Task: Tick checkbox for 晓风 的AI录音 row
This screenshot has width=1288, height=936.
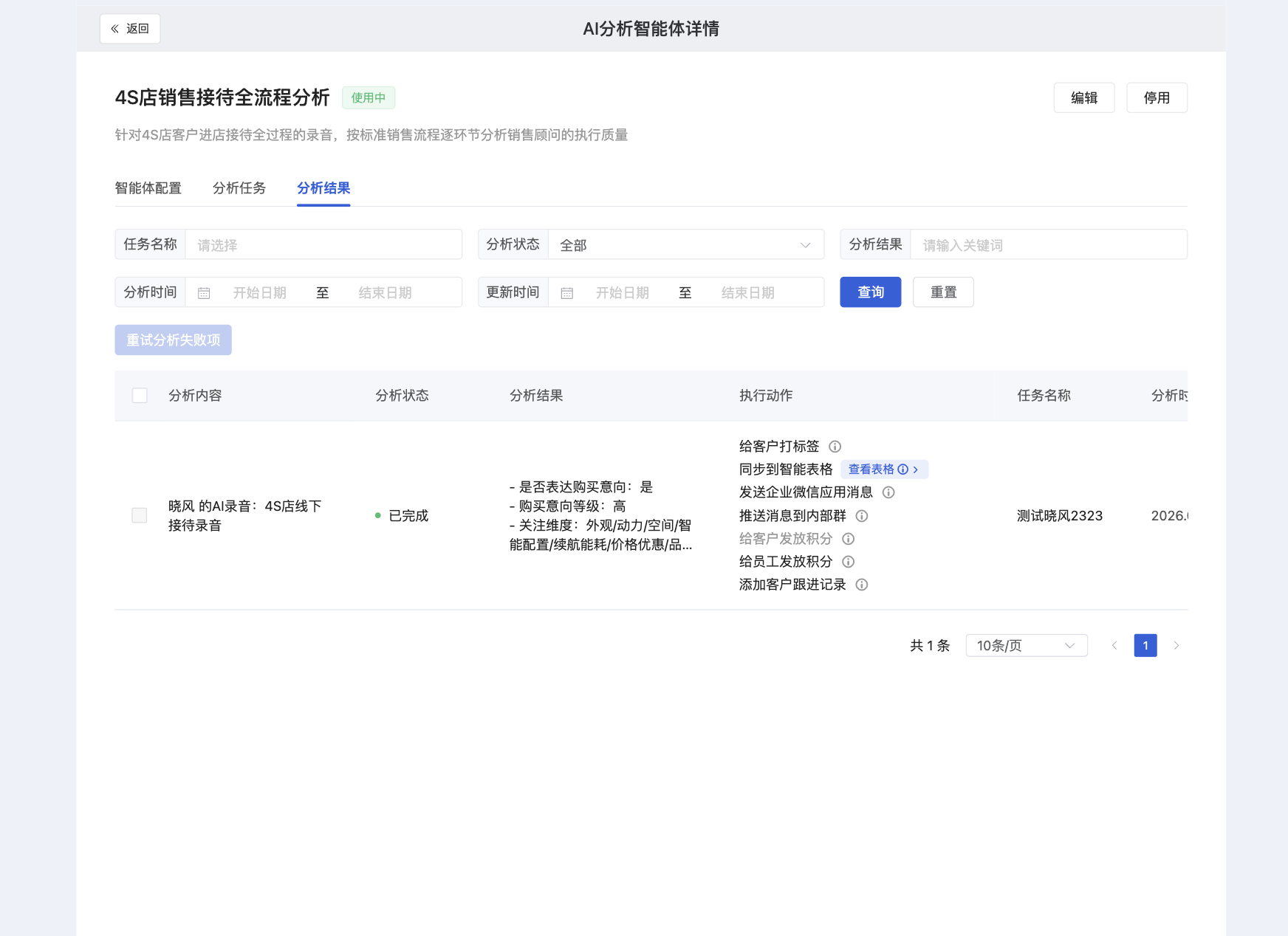Action: pyautogui.click(x=140, y=515)
